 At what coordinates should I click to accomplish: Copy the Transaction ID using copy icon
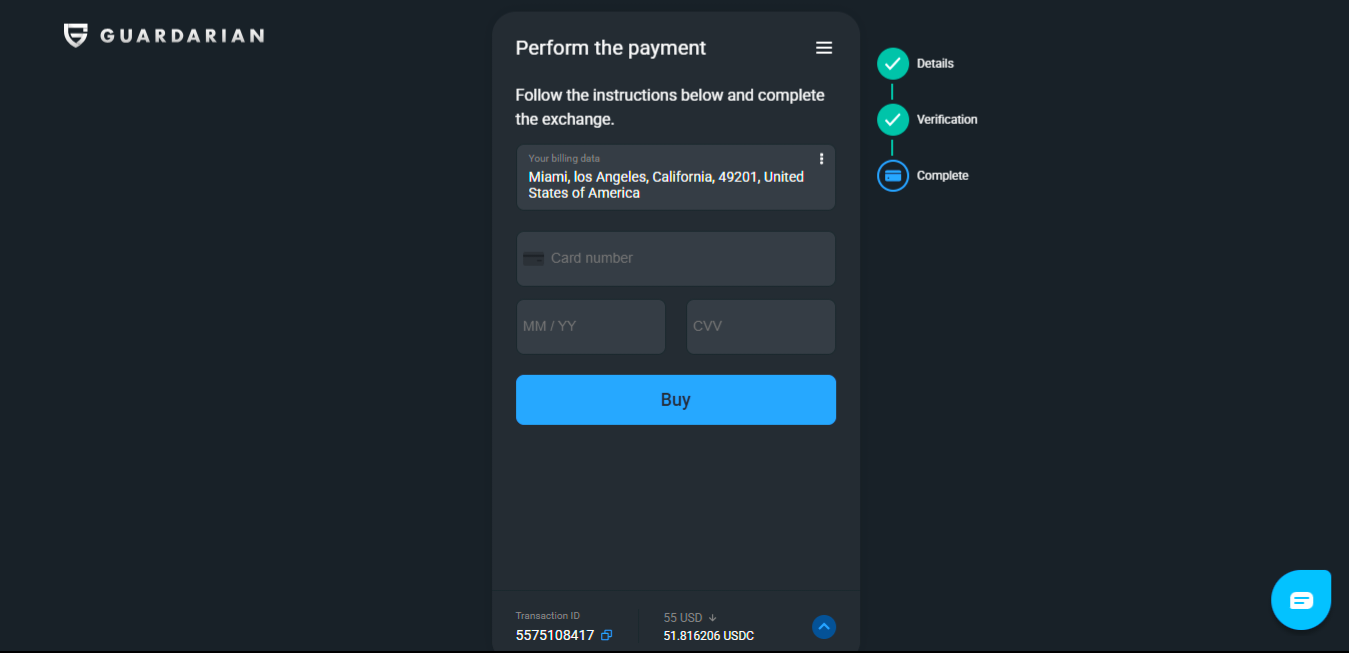point(607,635)
